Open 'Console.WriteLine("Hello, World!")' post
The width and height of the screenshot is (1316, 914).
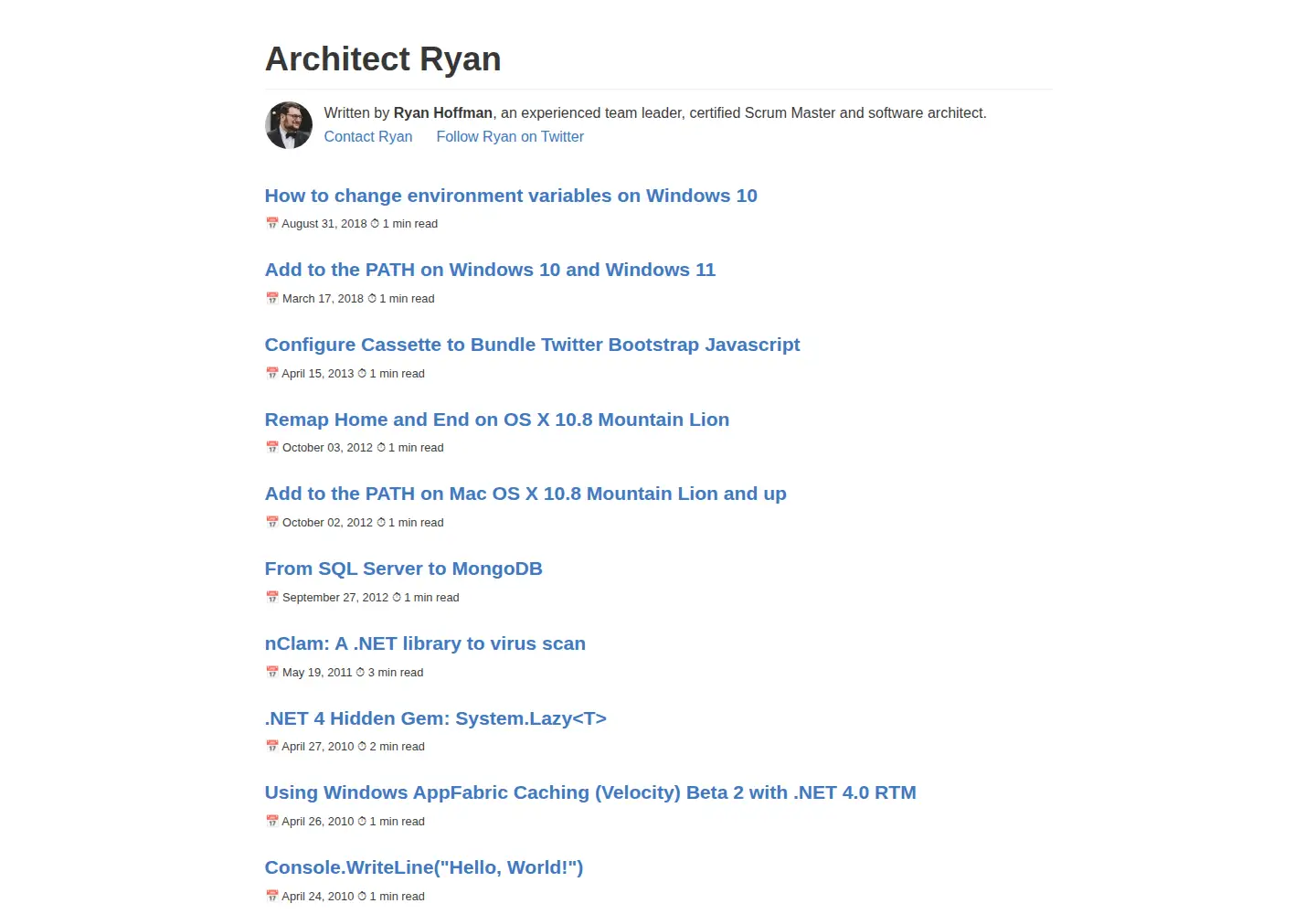coord(424,867)
